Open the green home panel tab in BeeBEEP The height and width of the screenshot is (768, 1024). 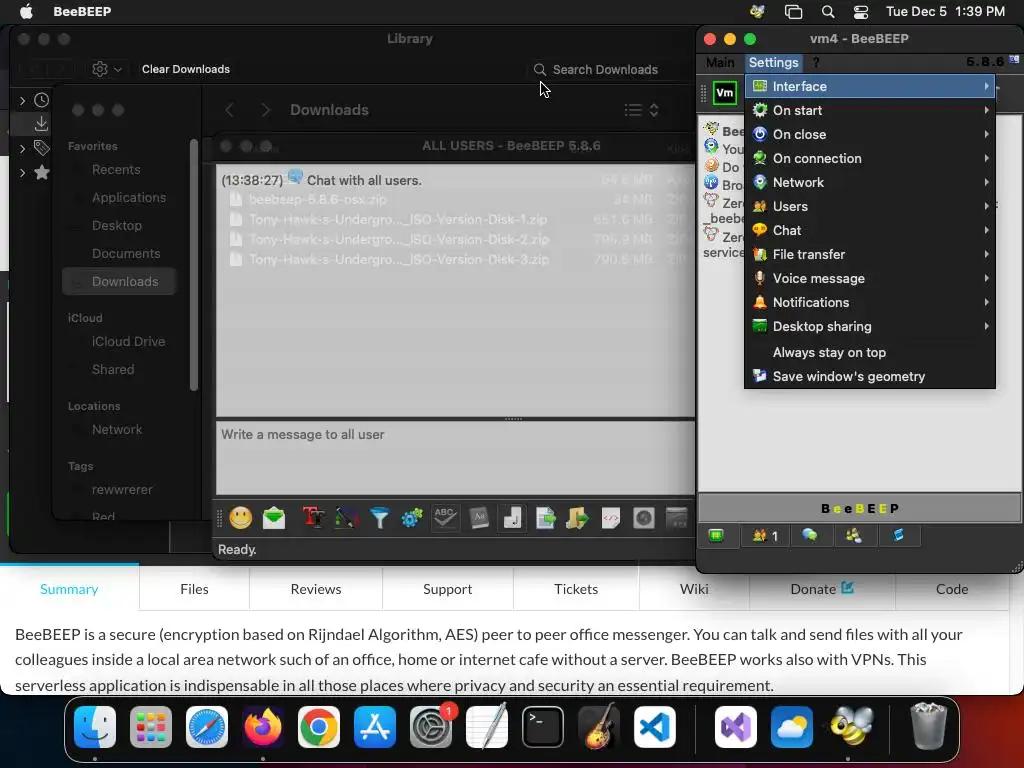pyautogui.click(x=716, y=536)
